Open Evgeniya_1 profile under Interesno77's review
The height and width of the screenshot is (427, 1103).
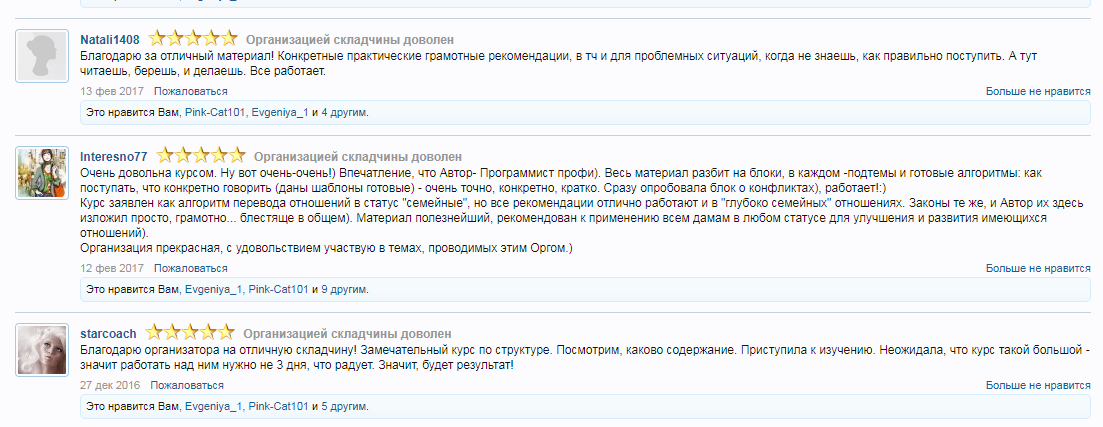pyautogui.click(x=214, y=289)
